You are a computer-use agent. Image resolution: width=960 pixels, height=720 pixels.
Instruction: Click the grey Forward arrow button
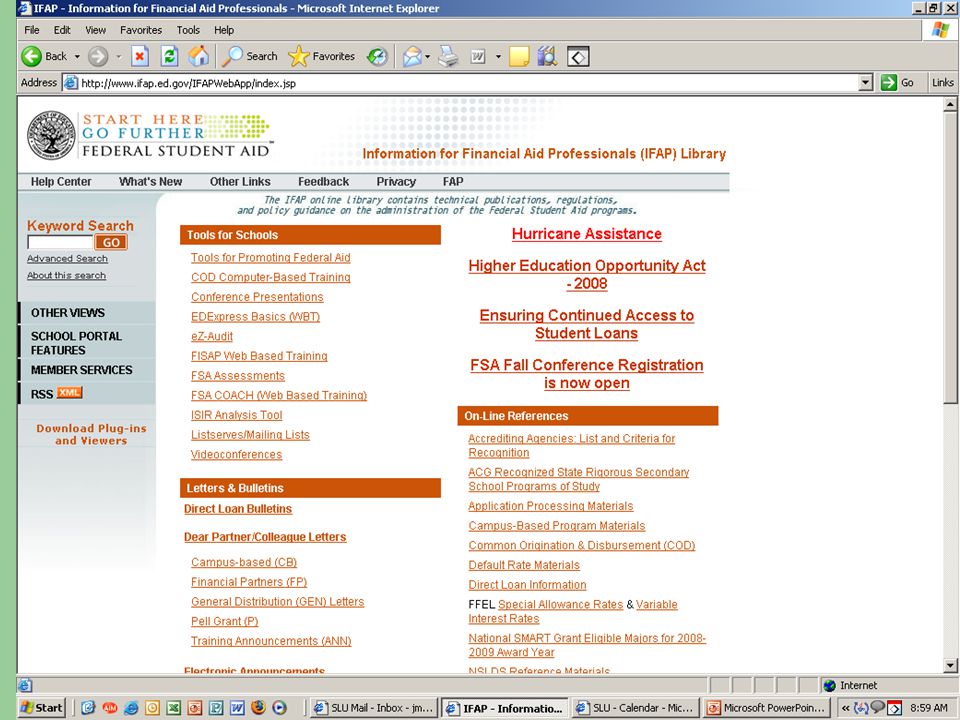point(98,56)
